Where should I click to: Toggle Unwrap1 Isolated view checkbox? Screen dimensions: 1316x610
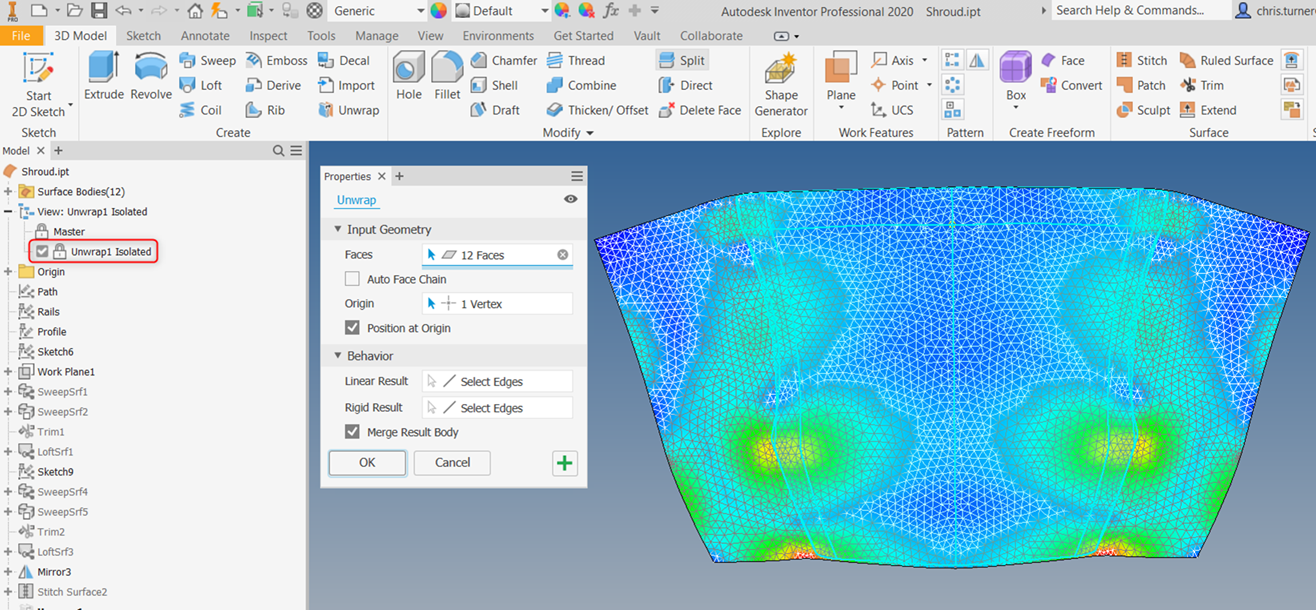pos(41,252)
